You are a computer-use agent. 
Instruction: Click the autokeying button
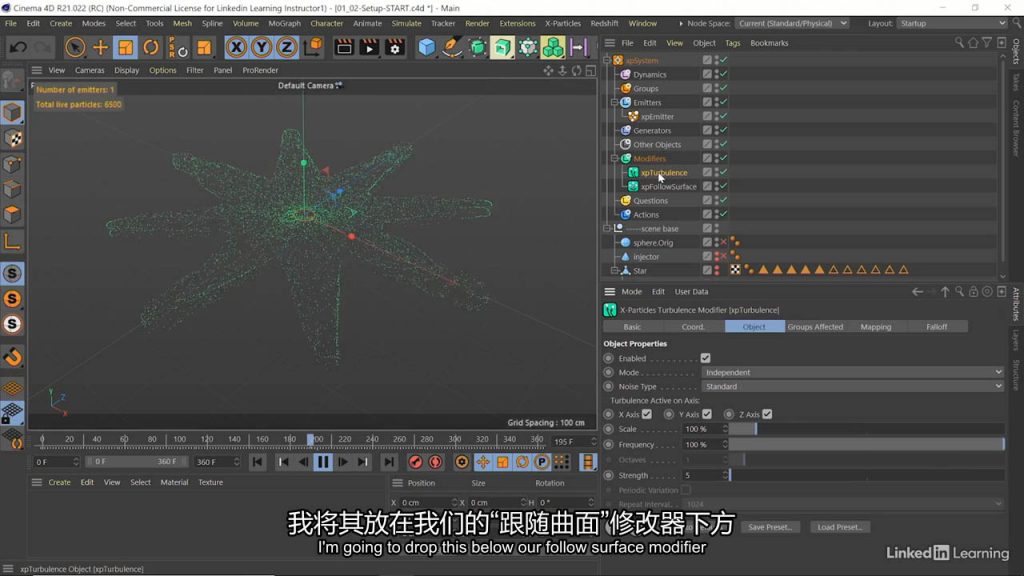[x=436, y=462]
